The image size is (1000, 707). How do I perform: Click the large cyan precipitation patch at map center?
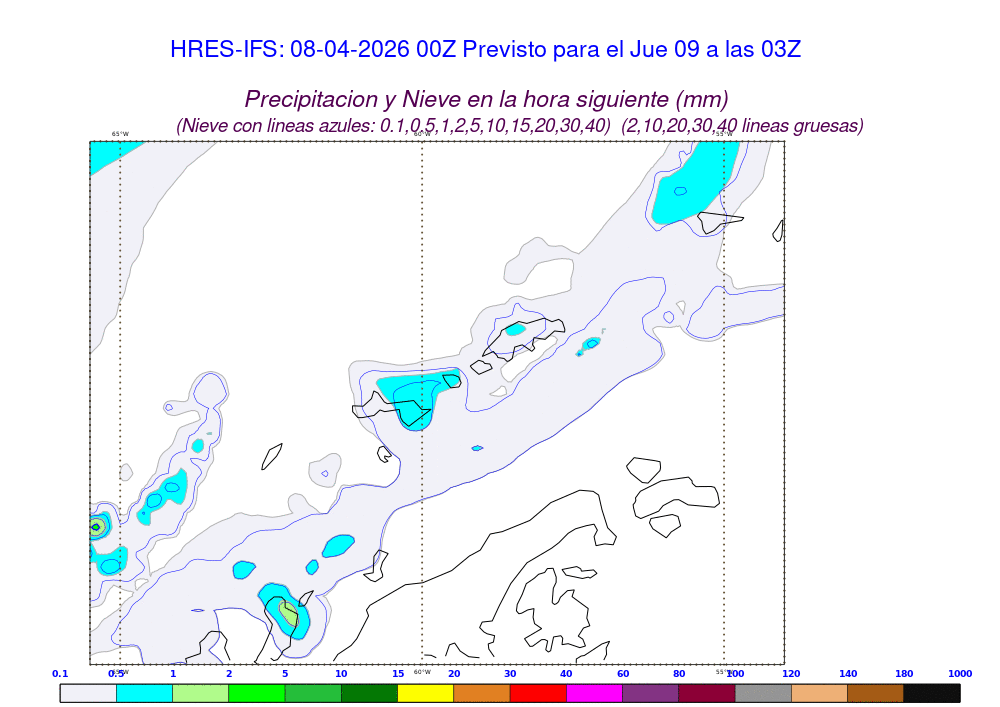(415, 395)
